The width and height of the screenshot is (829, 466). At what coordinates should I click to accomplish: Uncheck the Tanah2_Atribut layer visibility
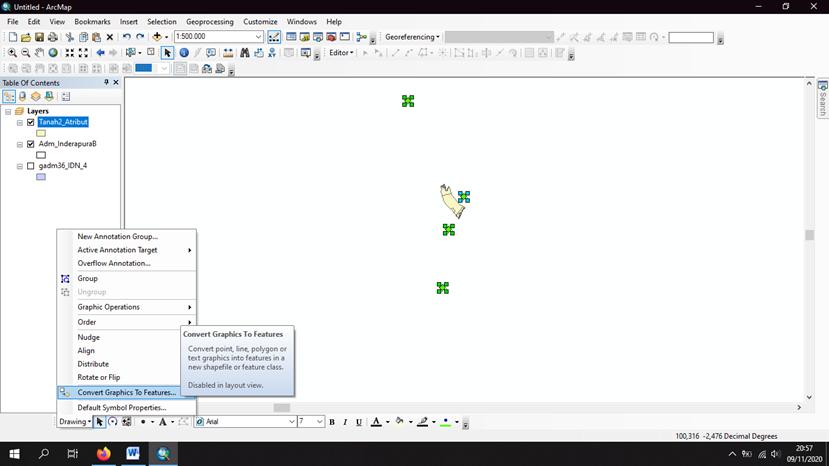[31, 123]
